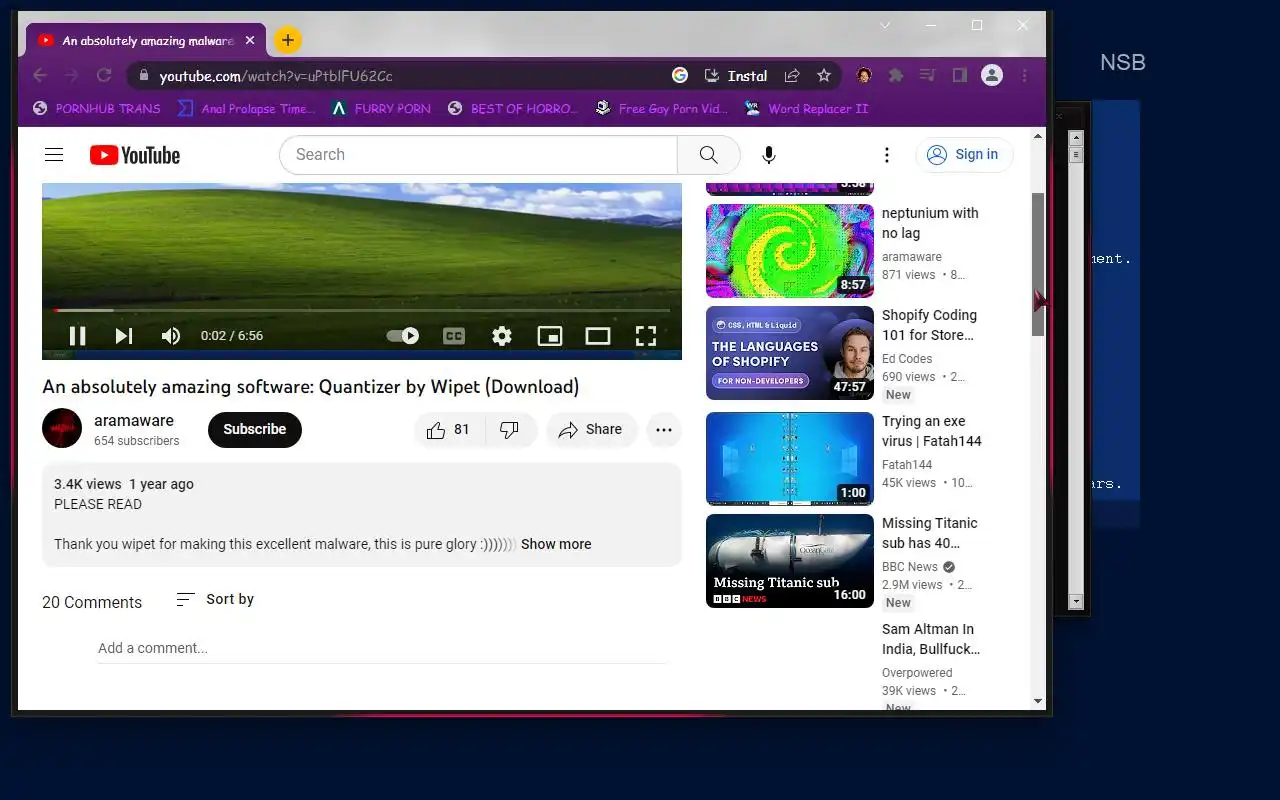Switch to theater mode
The image size is (1280, 800).
(598, 336)
